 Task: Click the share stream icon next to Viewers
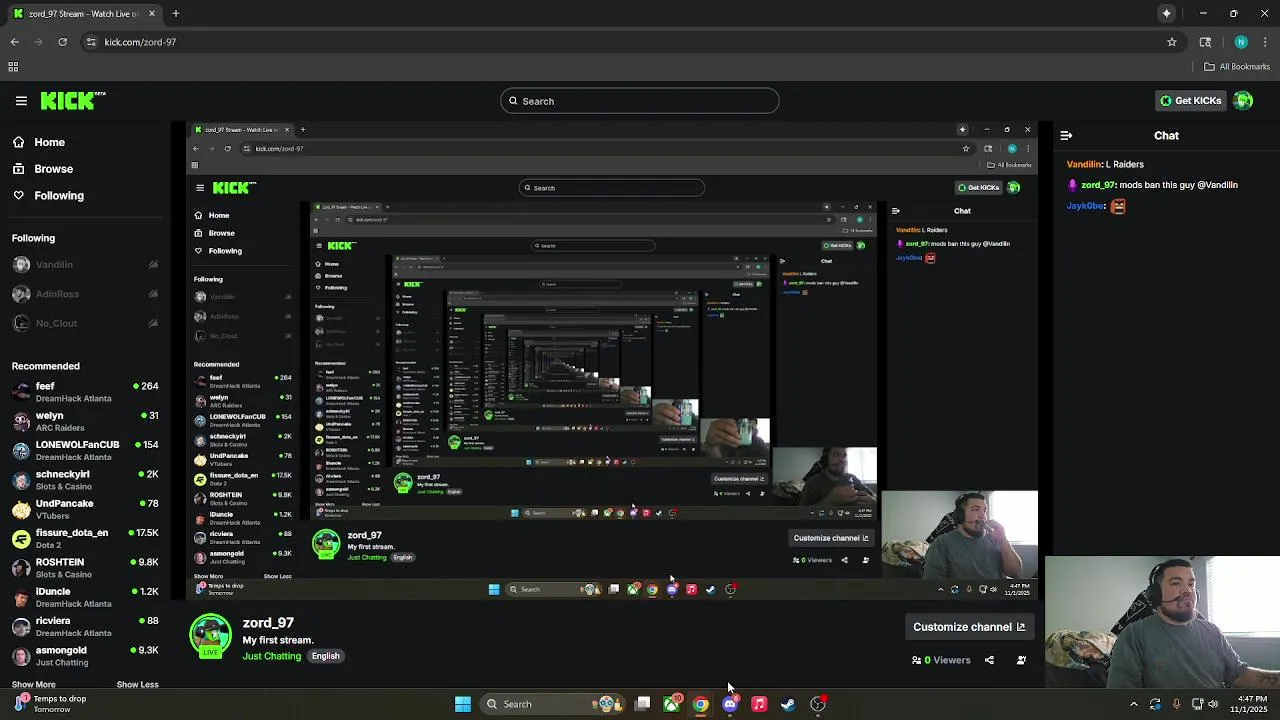[x=989, y=660]
